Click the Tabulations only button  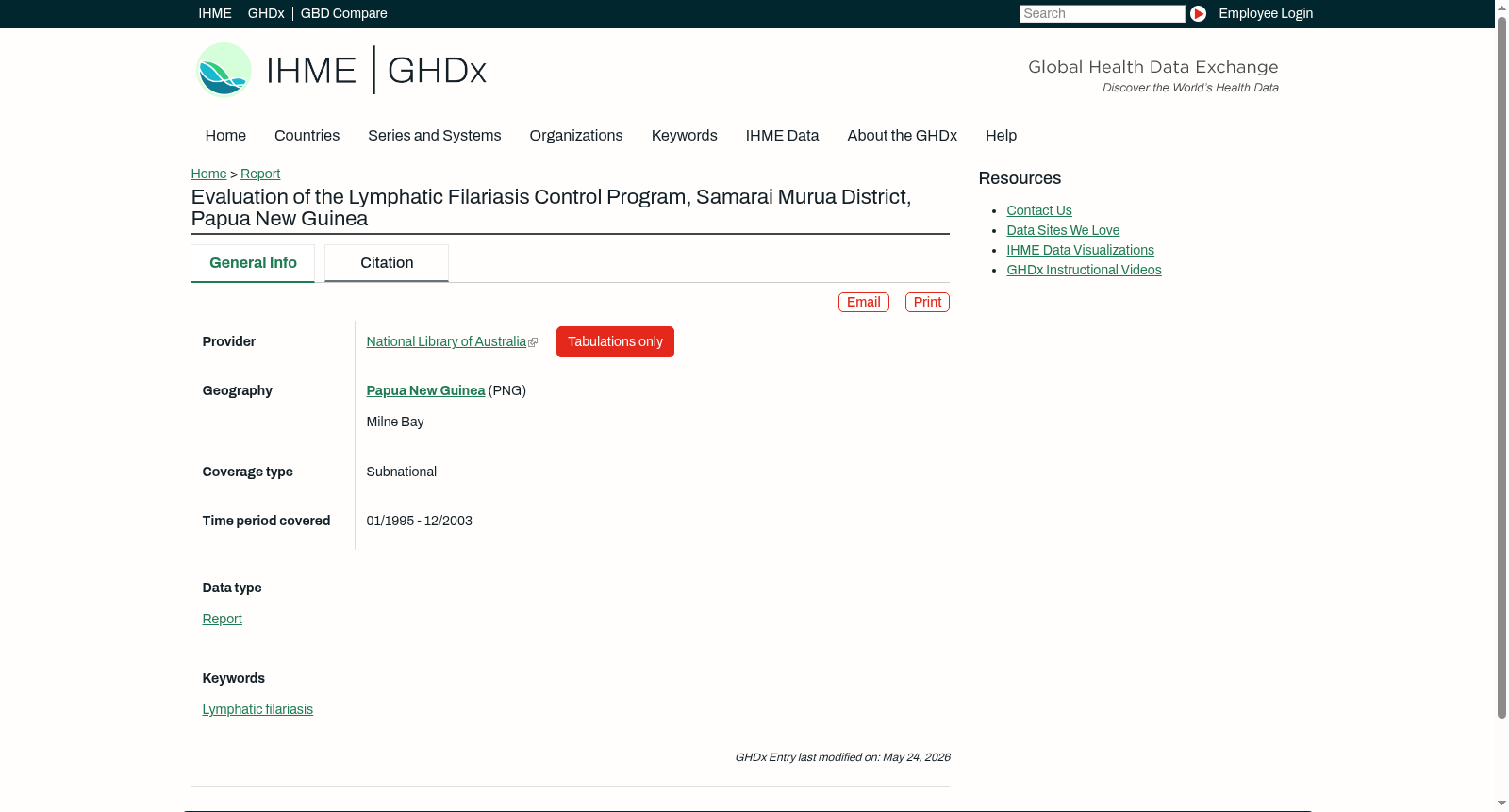615,341
